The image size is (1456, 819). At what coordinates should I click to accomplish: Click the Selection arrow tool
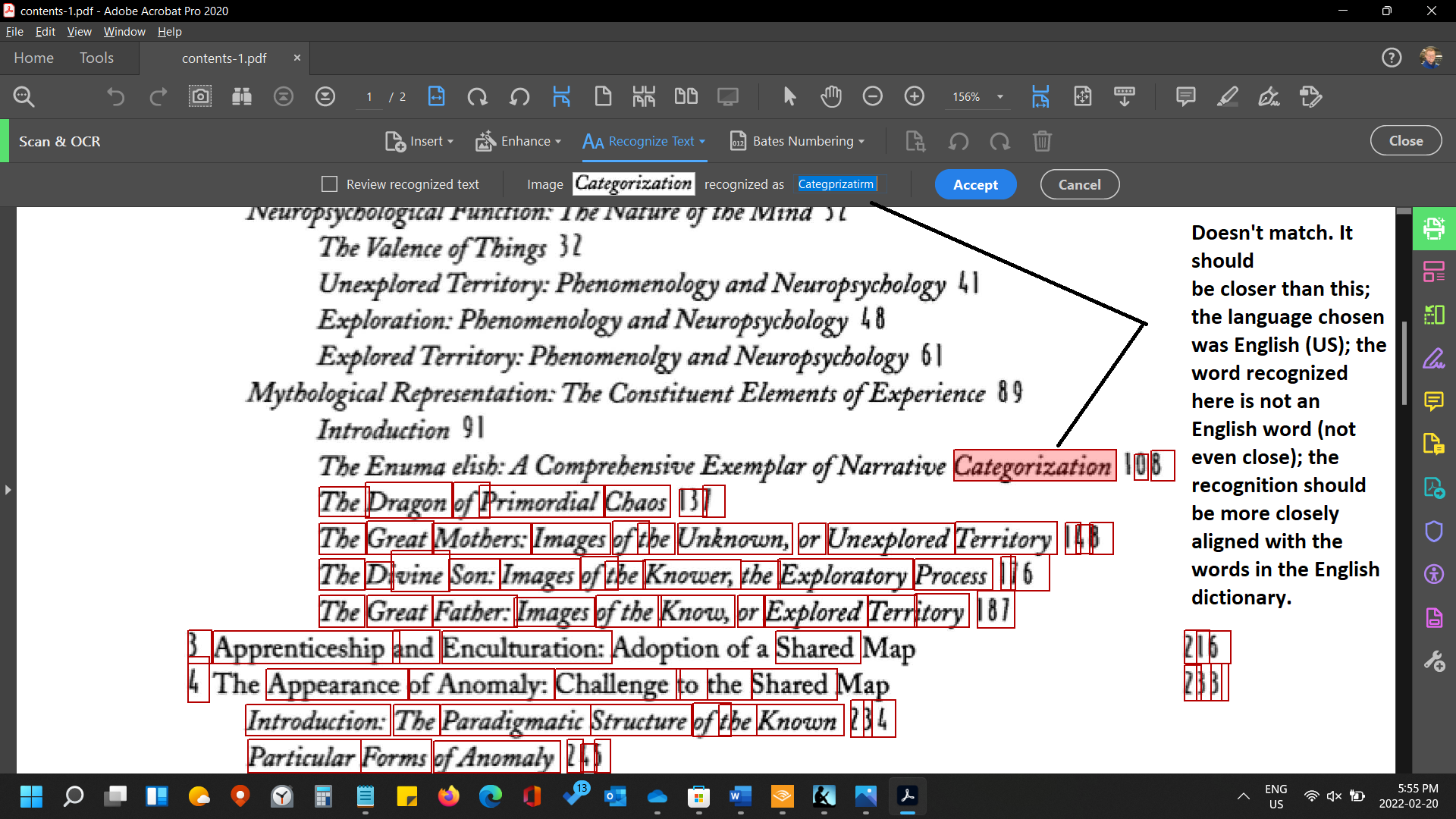click(789, 97)
